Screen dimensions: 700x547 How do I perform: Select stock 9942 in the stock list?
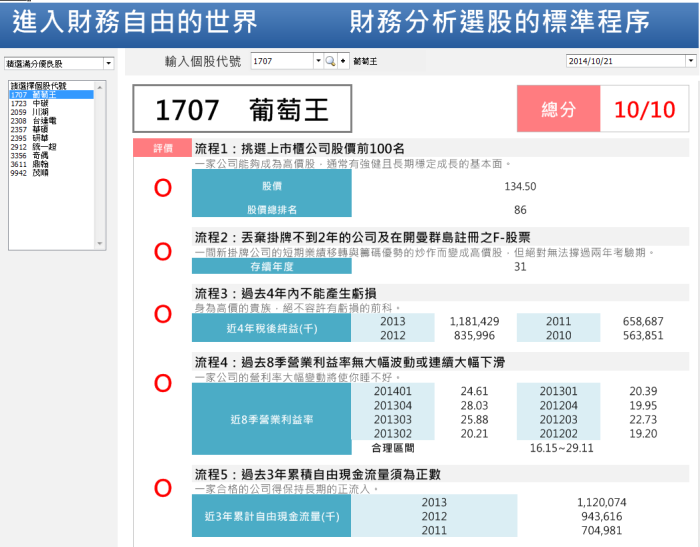pyautogui.click(x=51, y=173)
